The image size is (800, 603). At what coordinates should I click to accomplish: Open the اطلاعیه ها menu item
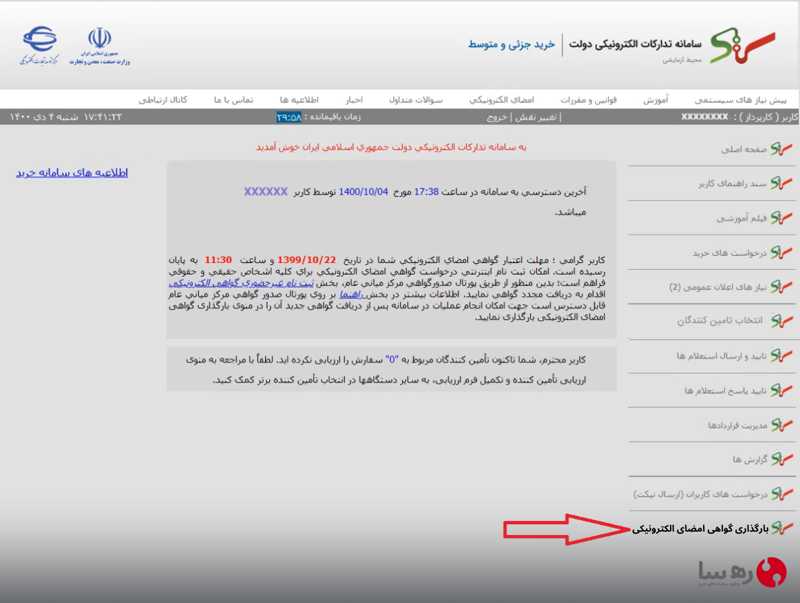[299, 100]
